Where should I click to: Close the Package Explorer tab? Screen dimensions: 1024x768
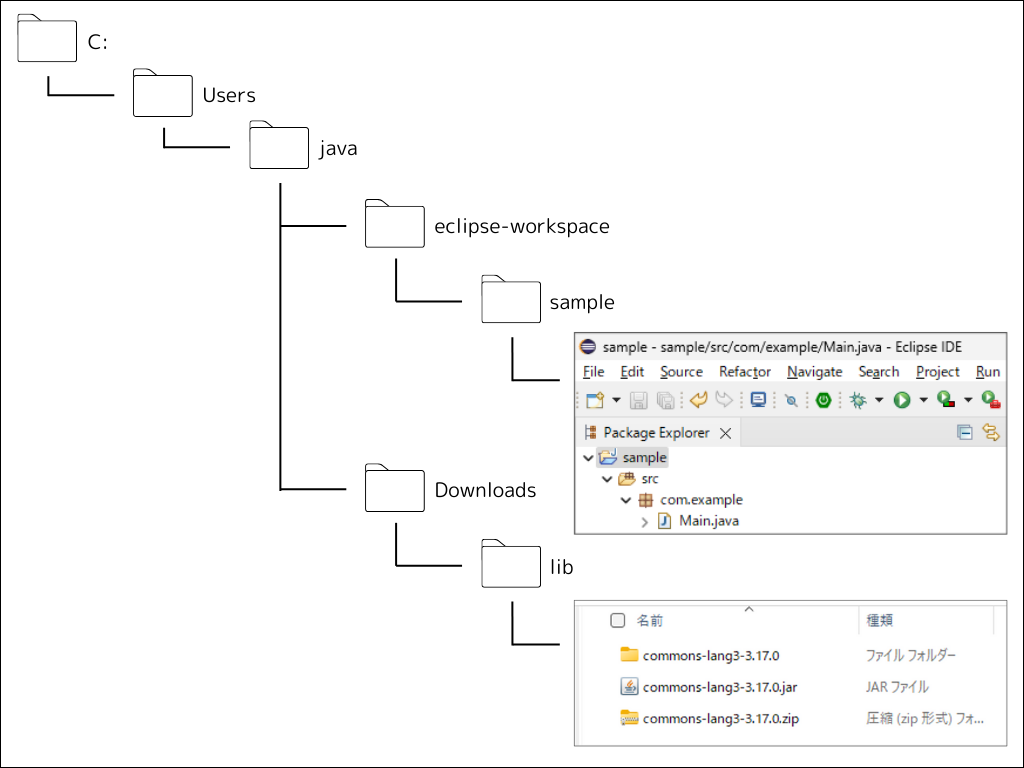(725, 433)
